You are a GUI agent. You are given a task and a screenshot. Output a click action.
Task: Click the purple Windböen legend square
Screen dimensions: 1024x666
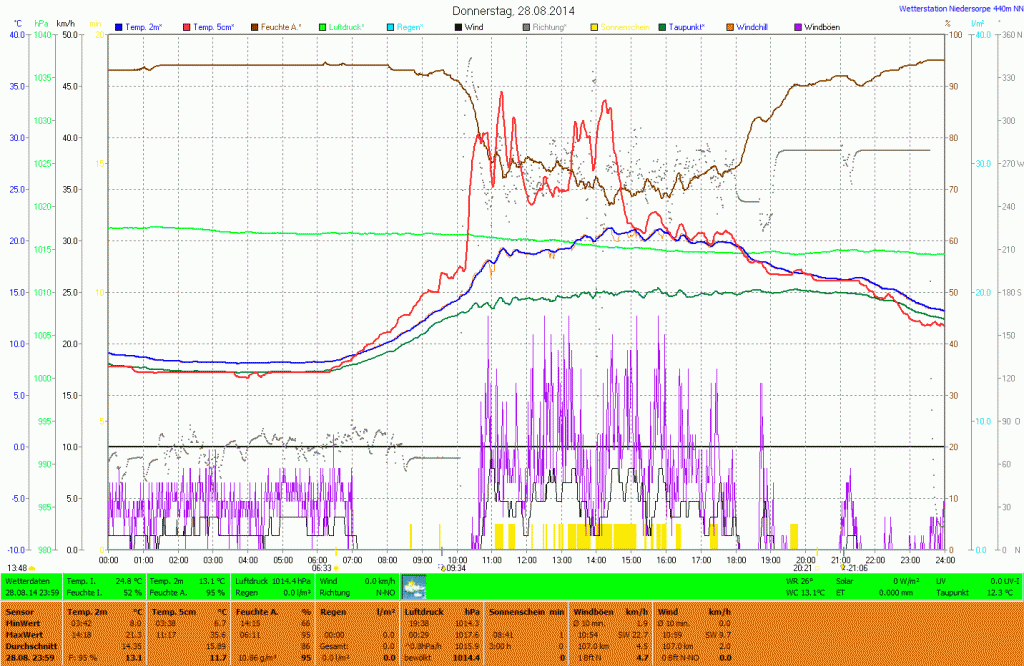tap(798, 26)
